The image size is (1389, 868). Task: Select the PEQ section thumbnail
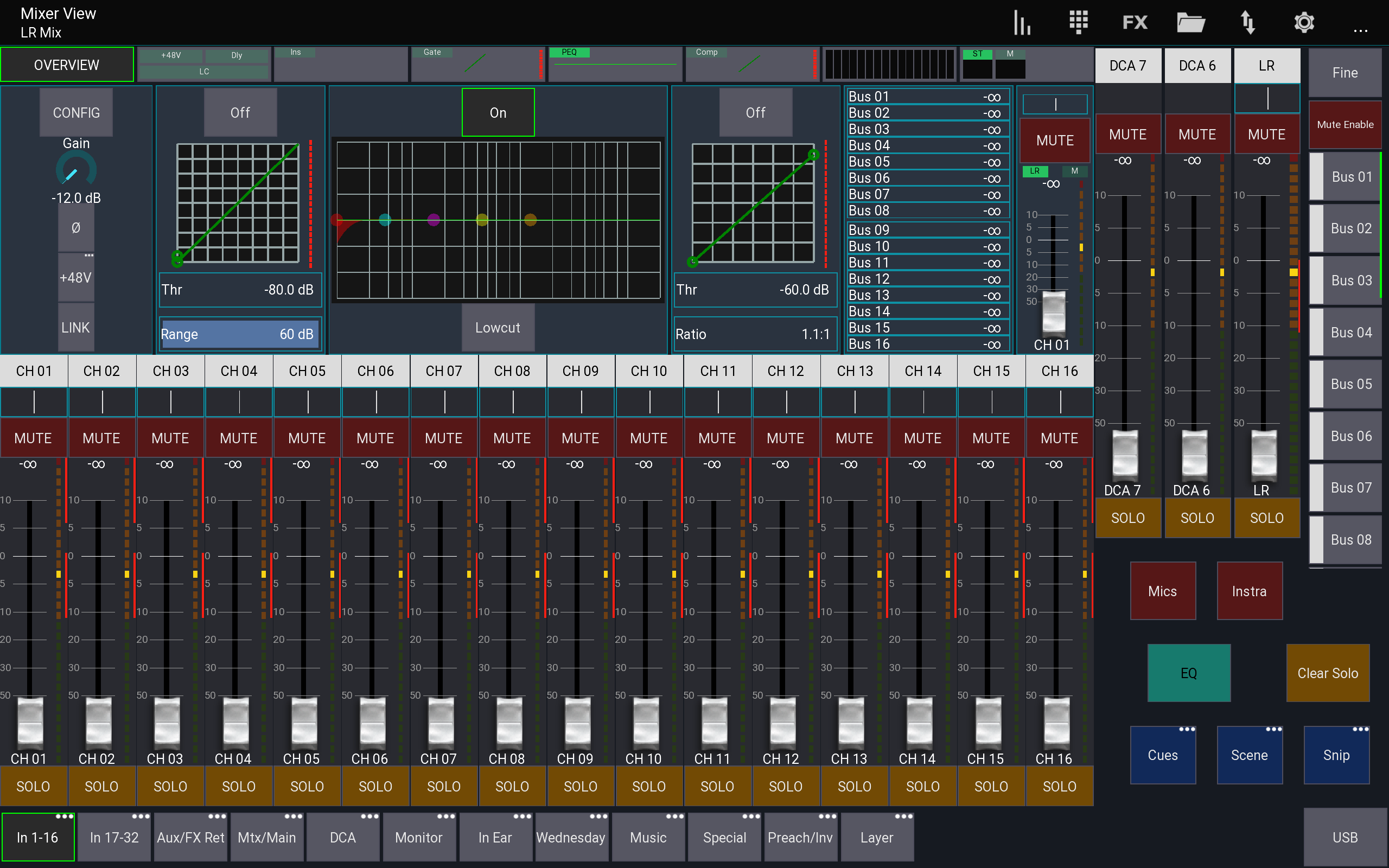(615, 65)
